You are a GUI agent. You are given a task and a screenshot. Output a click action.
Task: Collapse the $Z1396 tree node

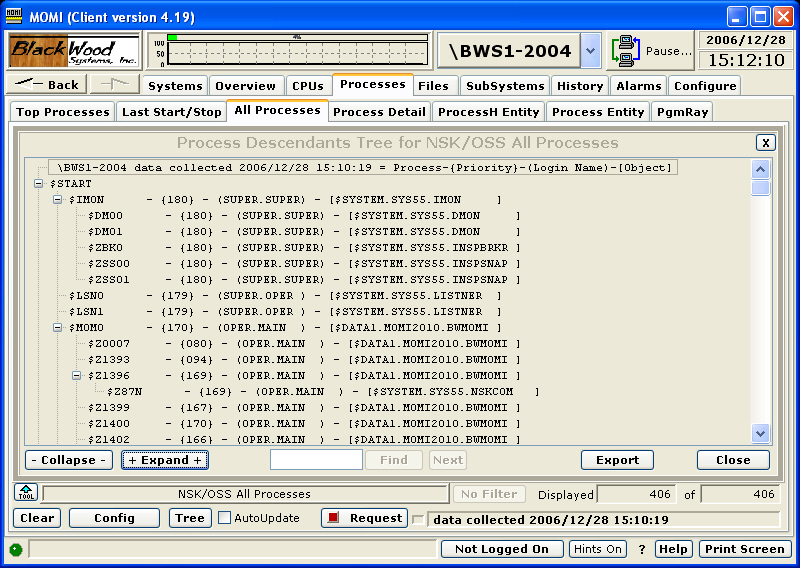(x=77, y=376)
